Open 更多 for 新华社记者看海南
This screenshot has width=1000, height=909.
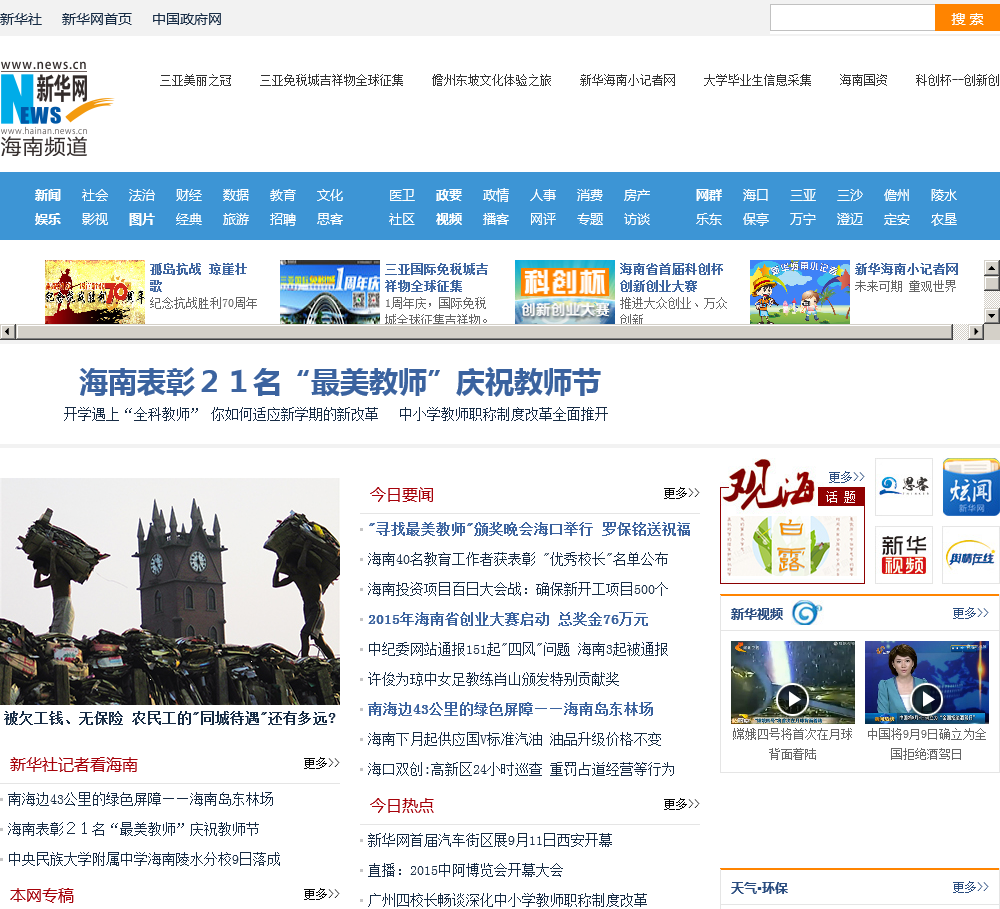[321, 763]
